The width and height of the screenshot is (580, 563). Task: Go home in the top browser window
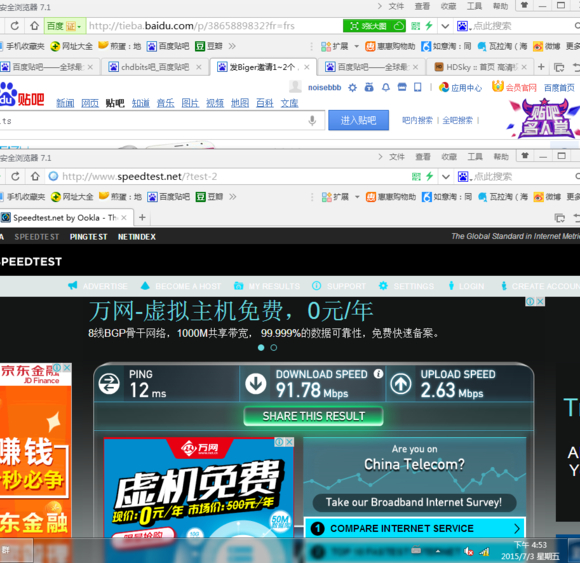pyautogui.click(x=34, y=26)
